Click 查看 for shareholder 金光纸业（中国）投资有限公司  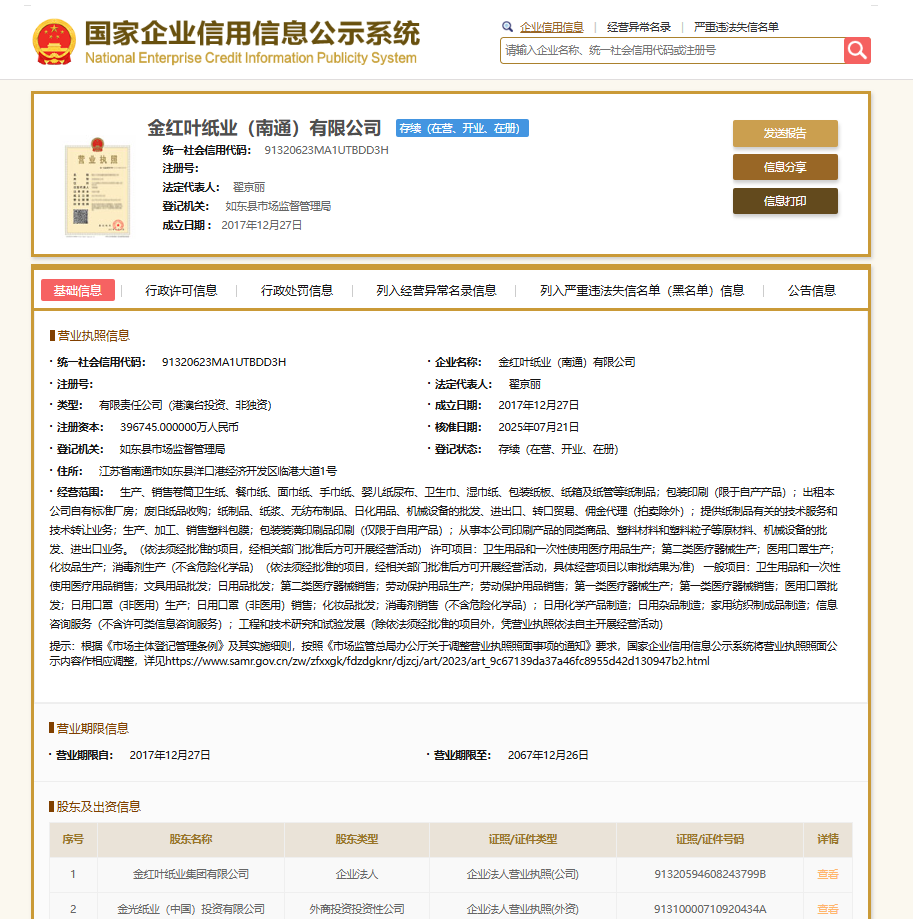827,909
